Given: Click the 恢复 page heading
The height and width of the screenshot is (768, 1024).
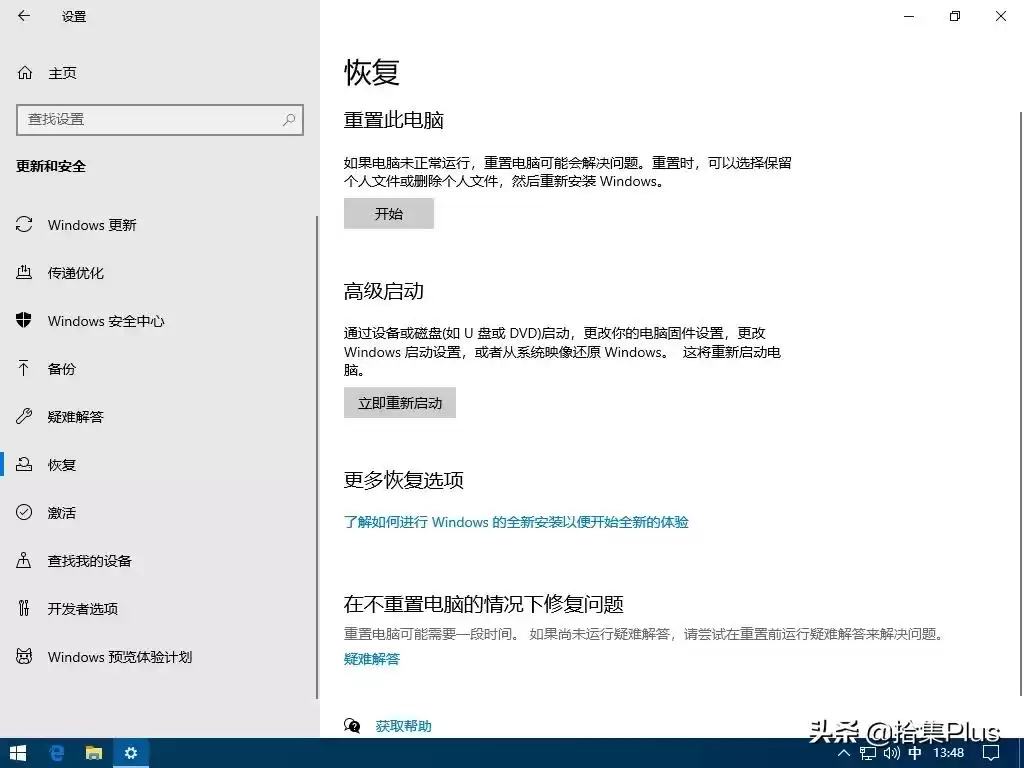Looking at the screenshot, I should click(x=372, y=72).
